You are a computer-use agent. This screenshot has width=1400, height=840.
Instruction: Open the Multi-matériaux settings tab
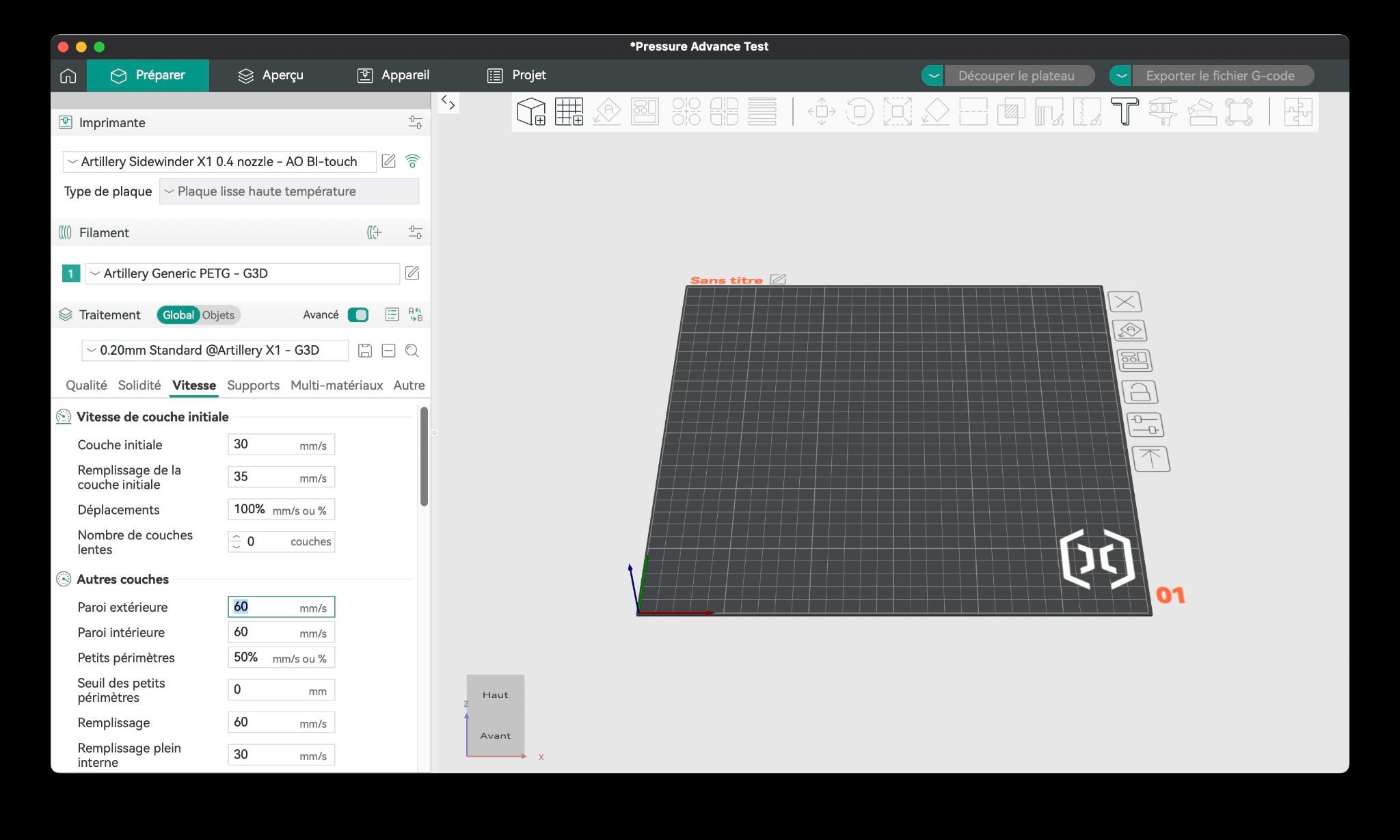point(336,385)
